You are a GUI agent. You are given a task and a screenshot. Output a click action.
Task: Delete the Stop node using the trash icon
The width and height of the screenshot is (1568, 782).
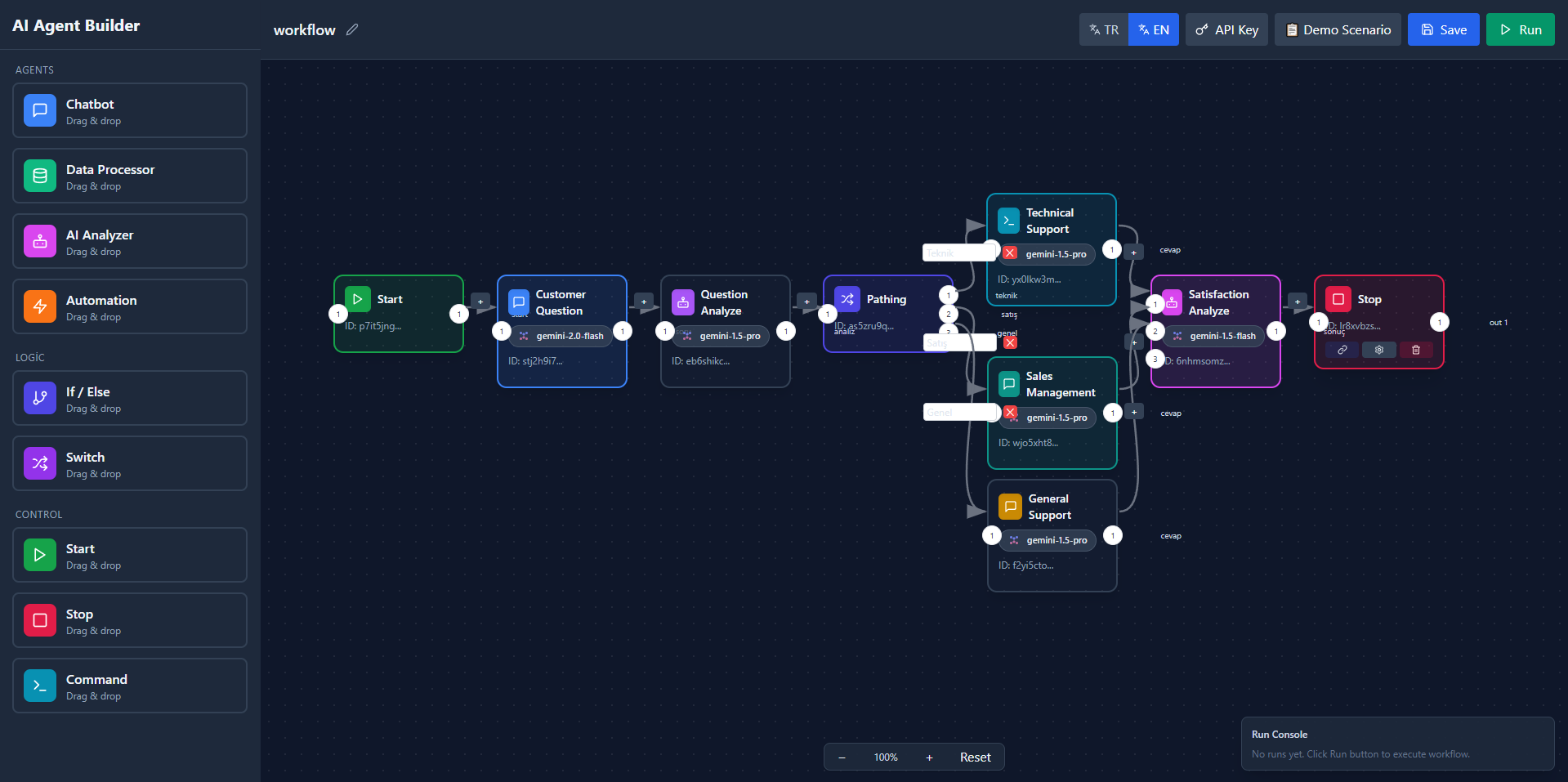1416,350
